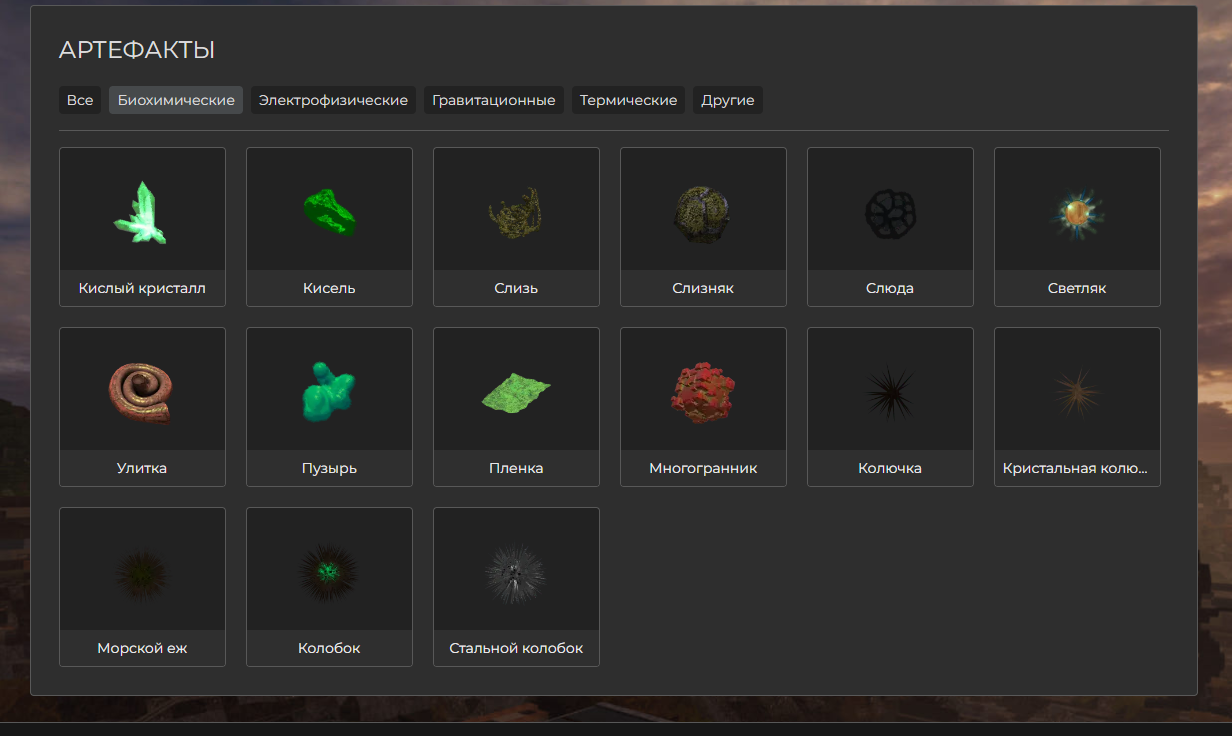Click the Колючка name label
The height and width of the screenshot is (736, 1232).
pyautogui.click(x=890, y=468)
